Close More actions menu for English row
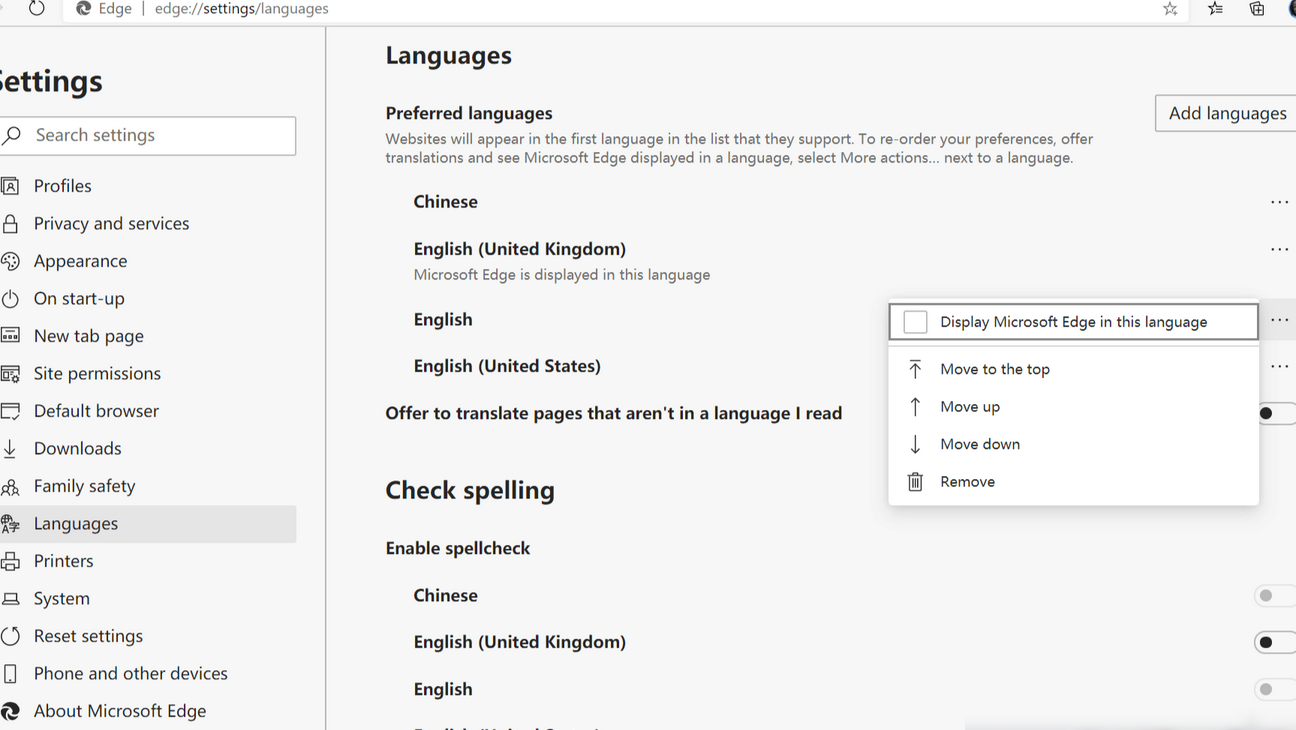 pos(1279,320)
